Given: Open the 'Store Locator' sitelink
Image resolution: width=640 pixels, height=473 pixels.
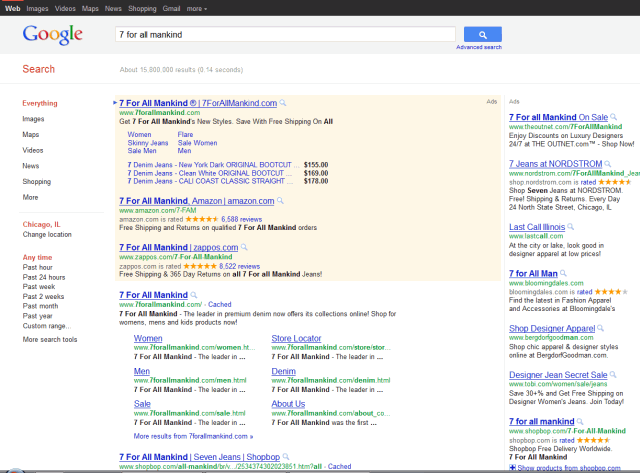Looking at the screenshot, I should (296, 338).
